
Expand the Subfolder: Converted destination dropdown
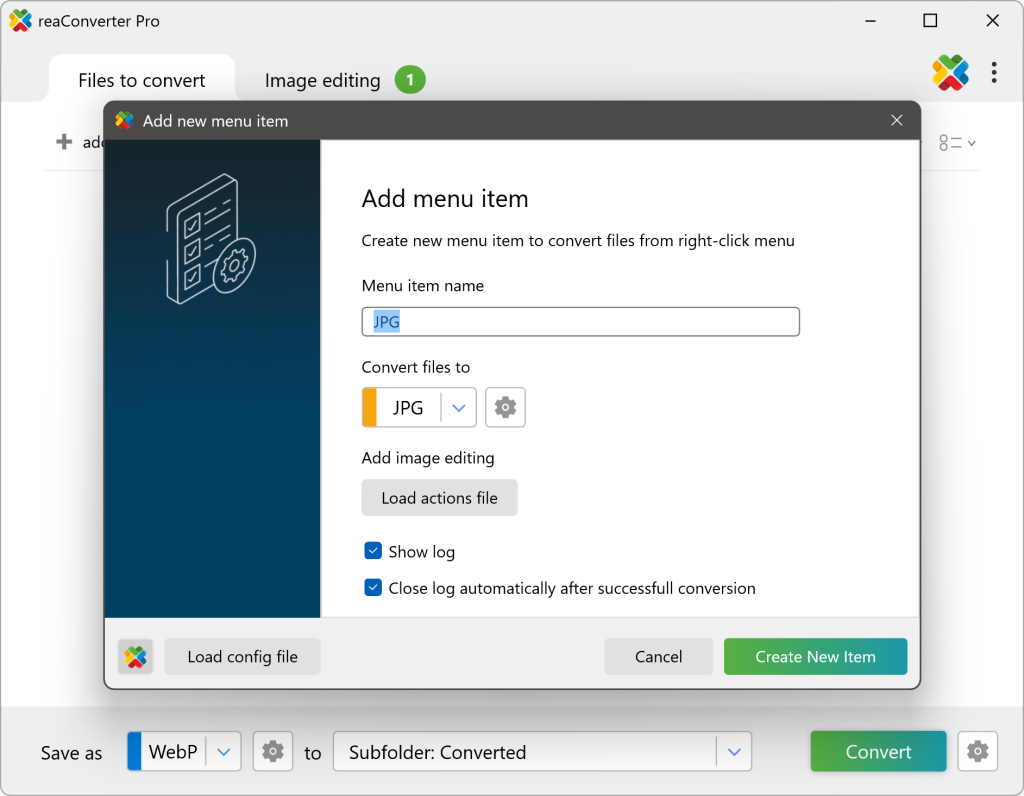[734, 752]
